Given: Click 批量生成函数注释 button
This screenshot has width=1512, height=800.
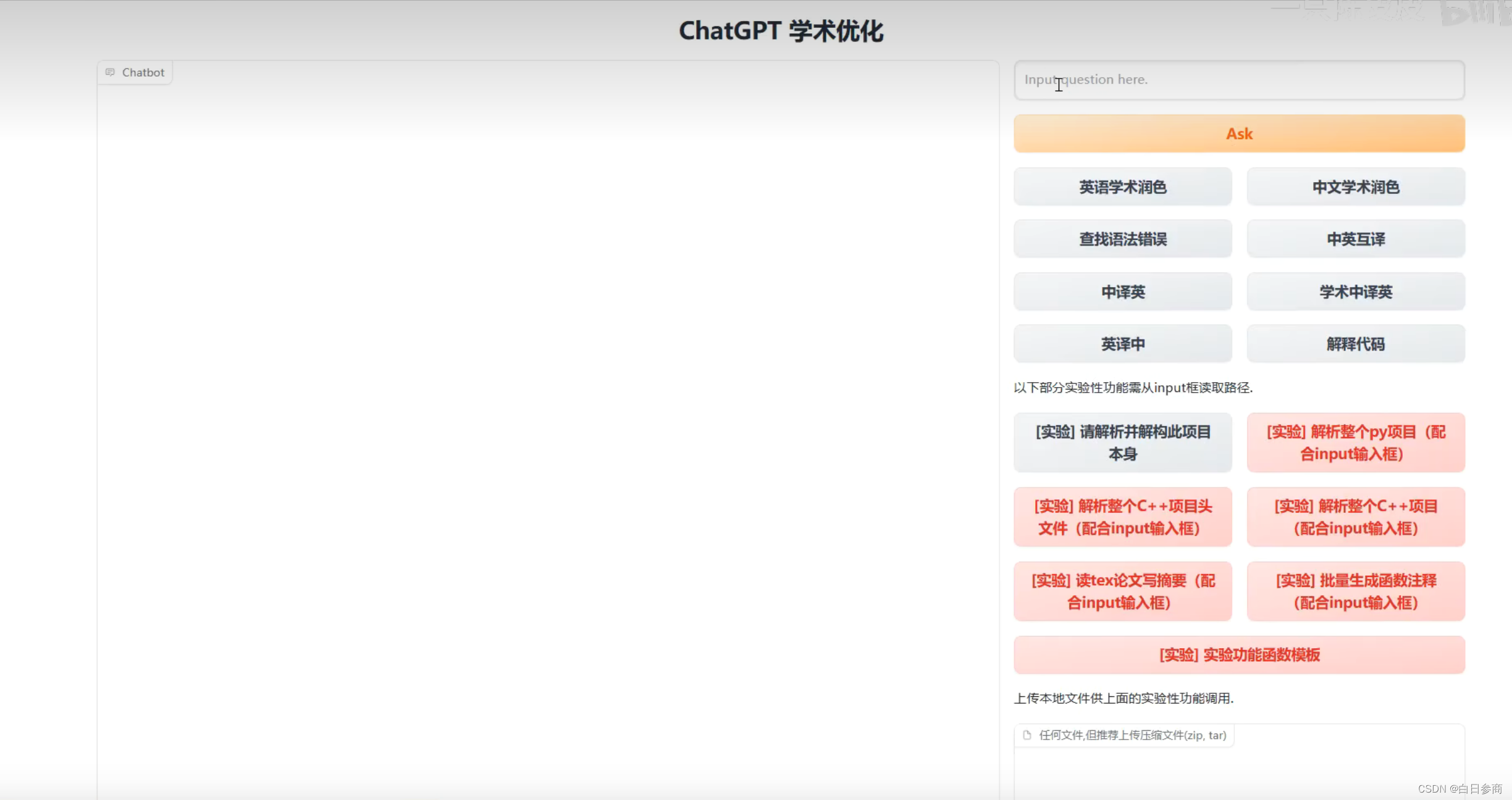Looking at the screenshot, I should click(1356, 591).
